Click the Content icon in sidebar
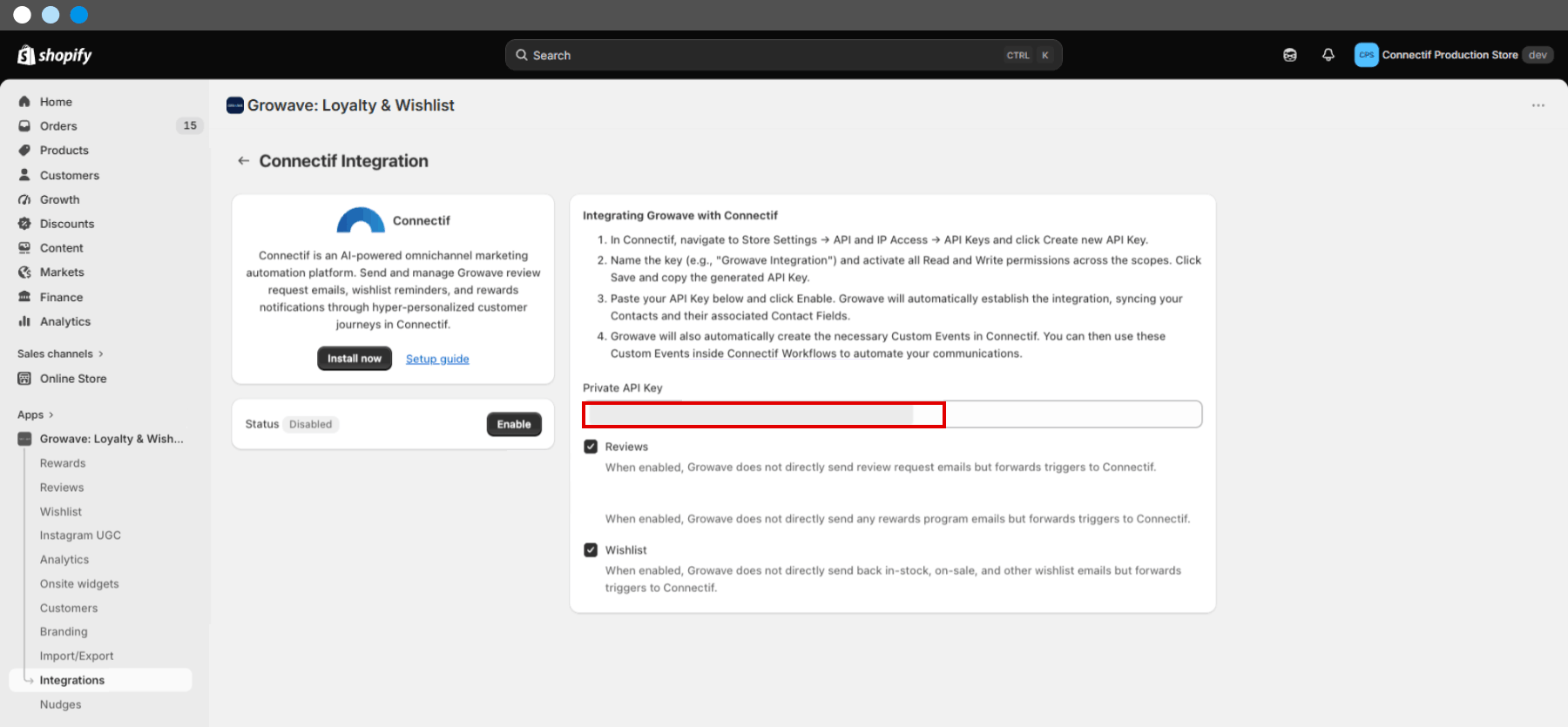This screenshot has height=727, width=1568. pos(24,248)
